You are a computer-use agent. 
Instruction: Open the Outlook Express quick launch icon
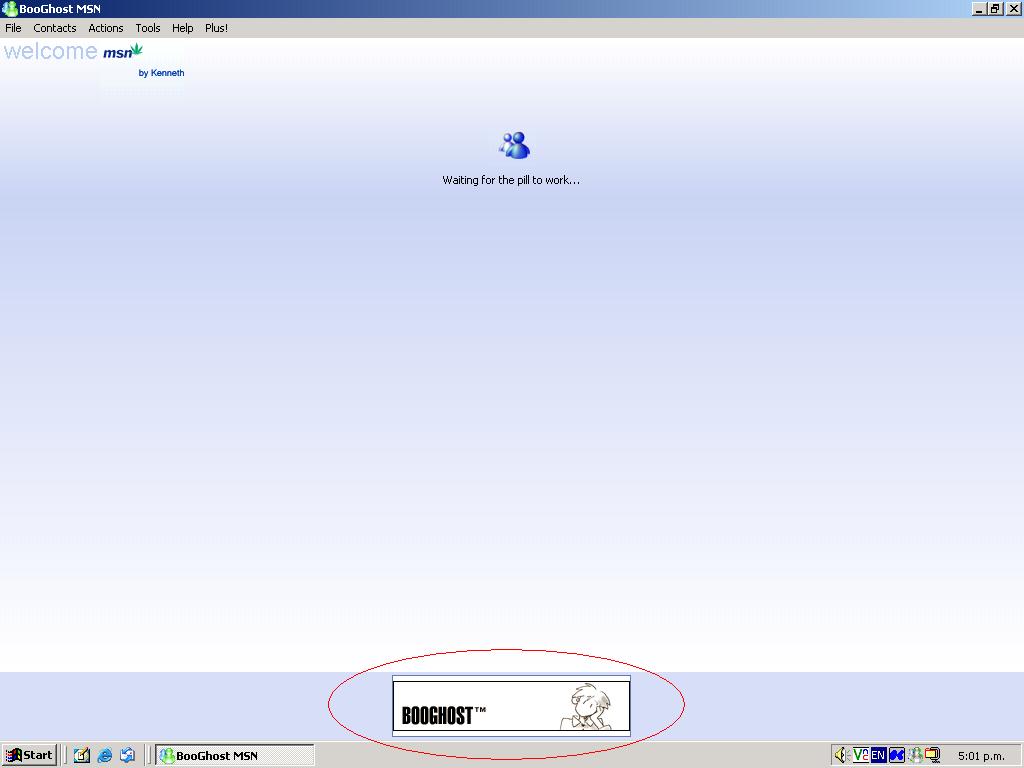point(127,755)
